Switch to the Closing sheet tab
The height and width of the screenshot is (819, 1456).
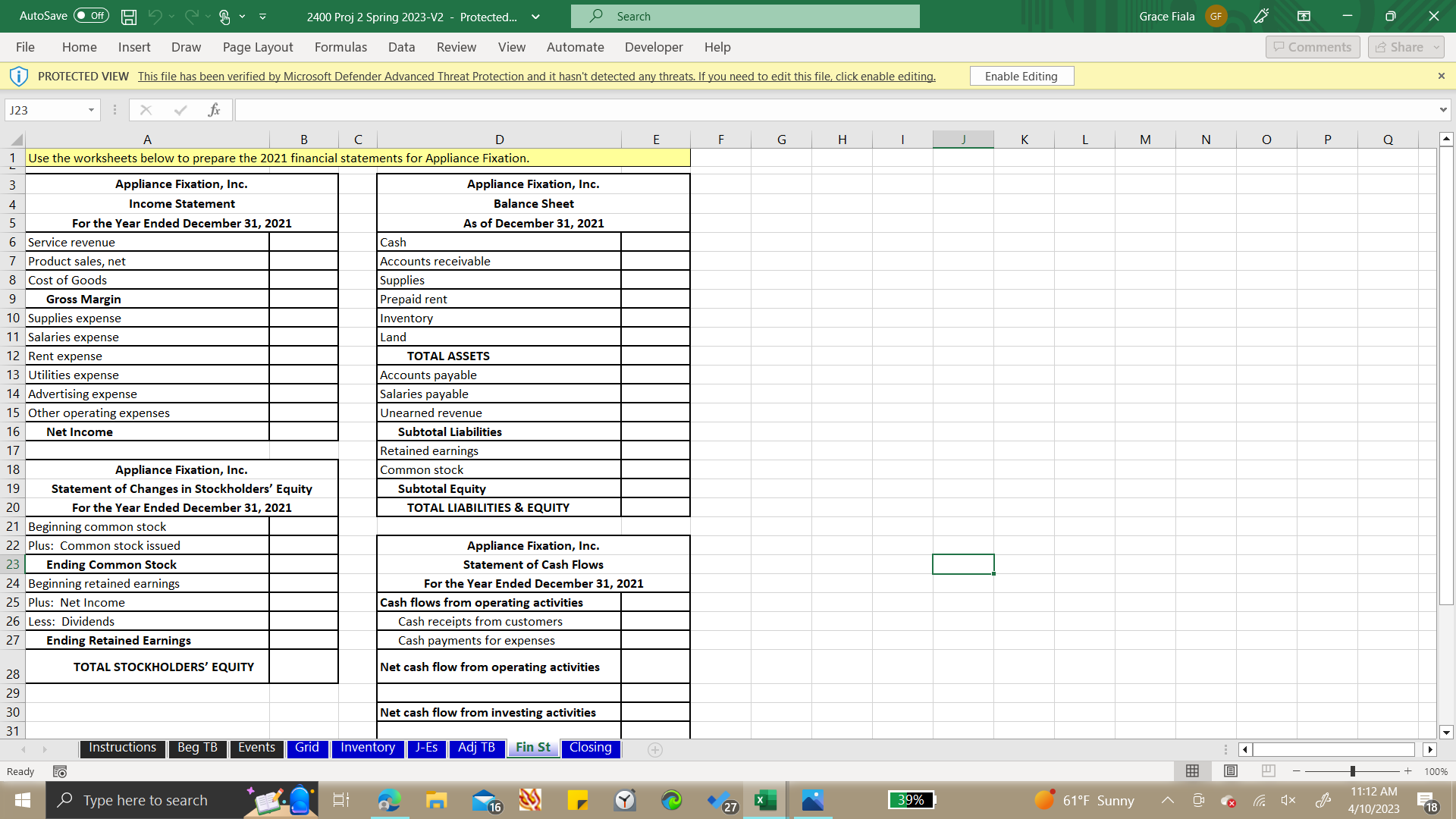point(591,748)
